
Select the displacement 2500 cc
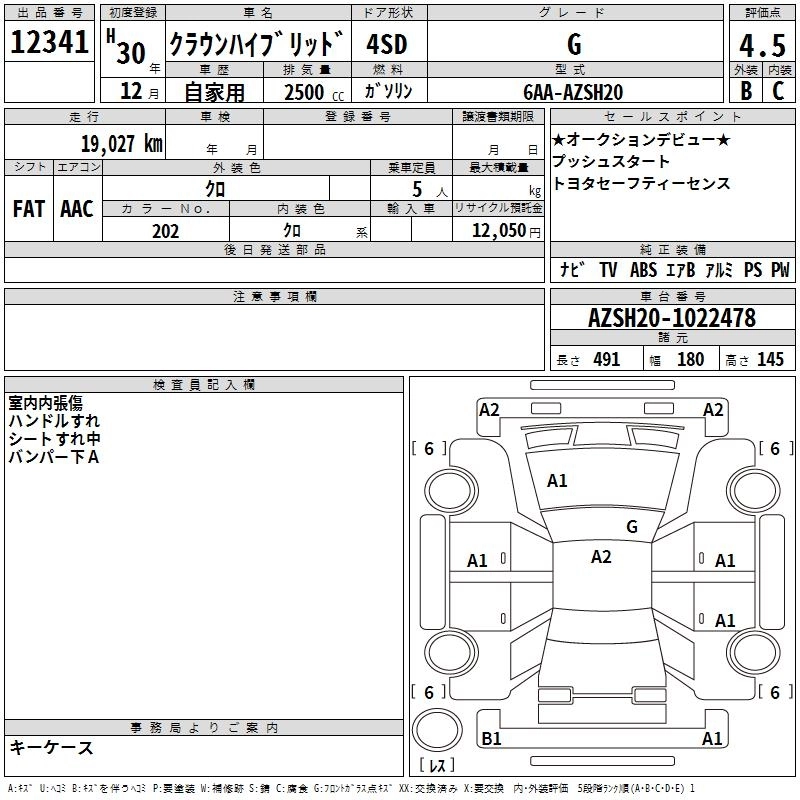(314, 92)
